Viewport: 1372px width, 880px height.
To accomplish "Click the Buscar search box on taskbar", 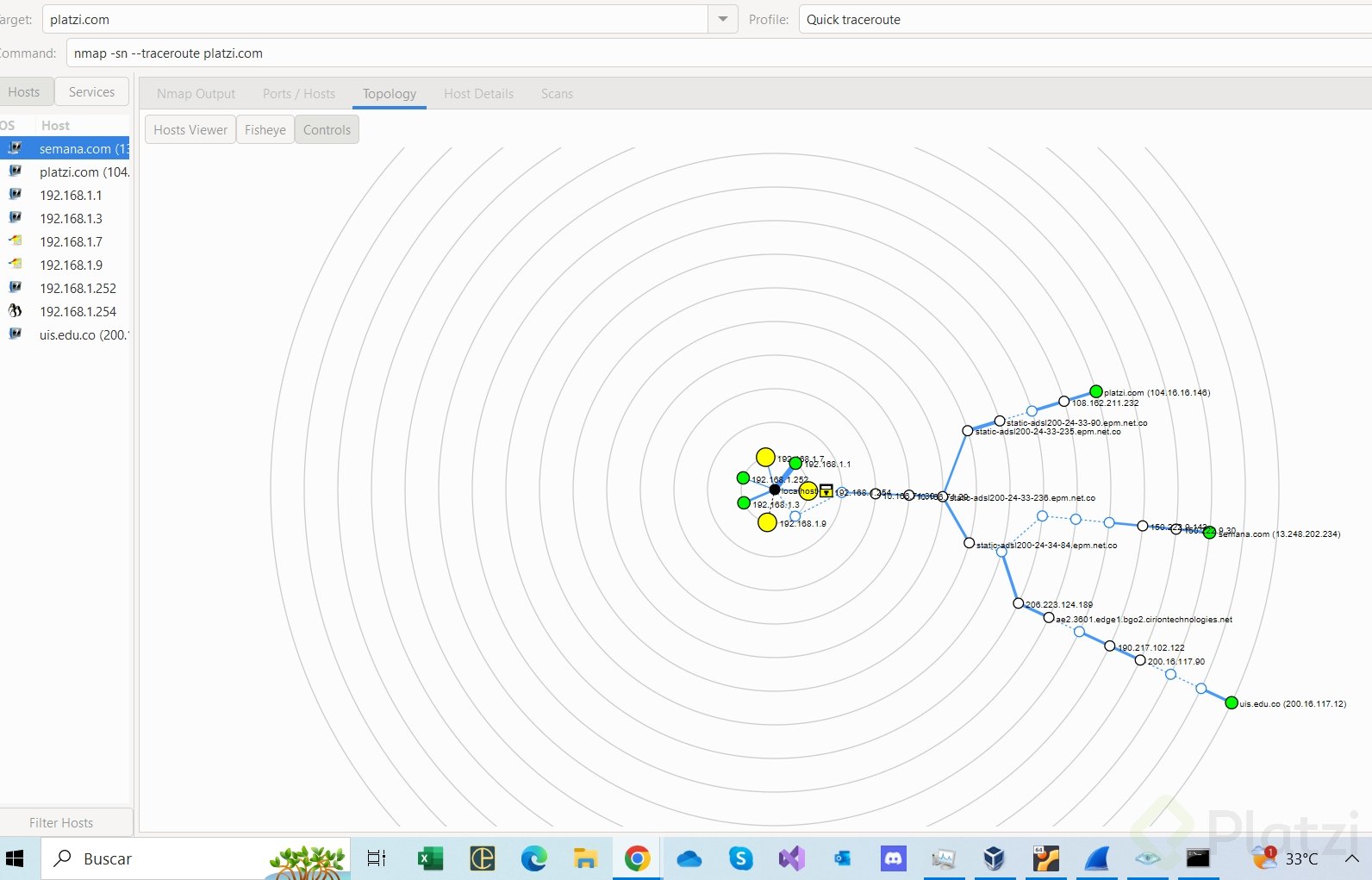I will pos(196,858).
